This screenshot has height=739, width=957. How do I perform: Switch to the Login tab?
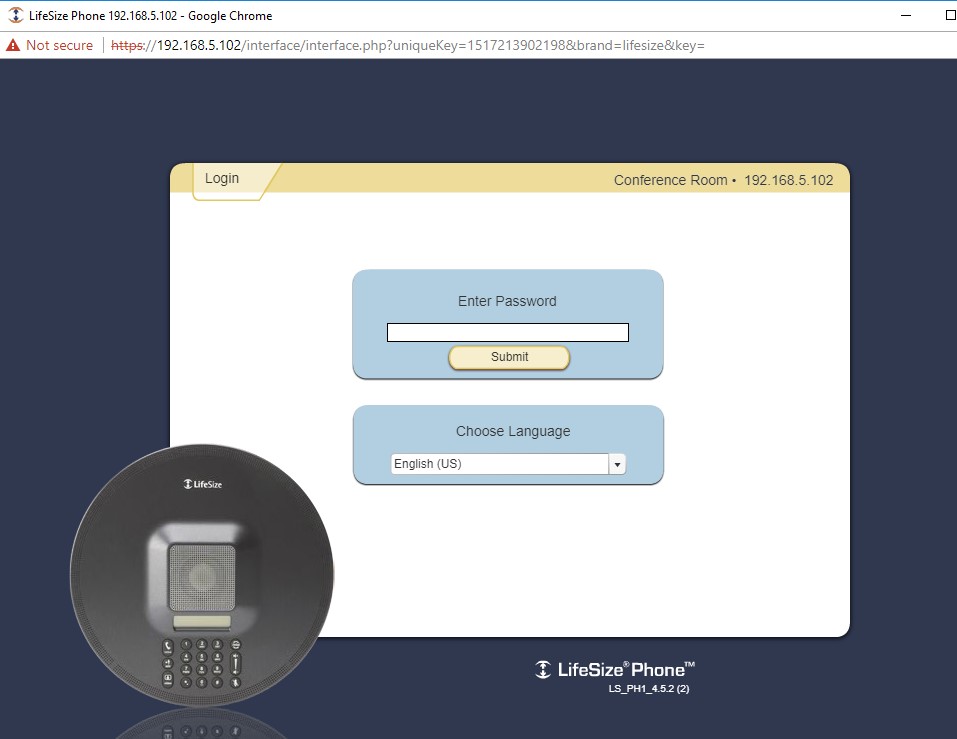point(222,179)
